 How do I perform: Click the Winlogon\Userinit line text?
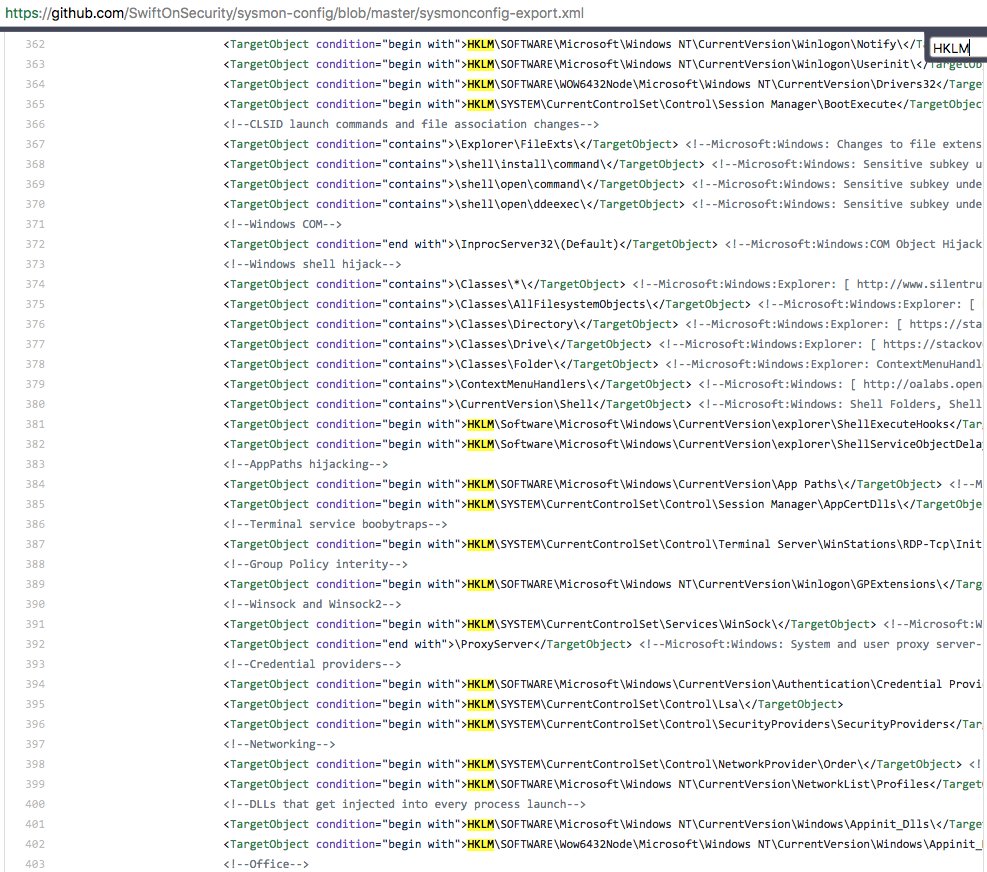point(603,64)
